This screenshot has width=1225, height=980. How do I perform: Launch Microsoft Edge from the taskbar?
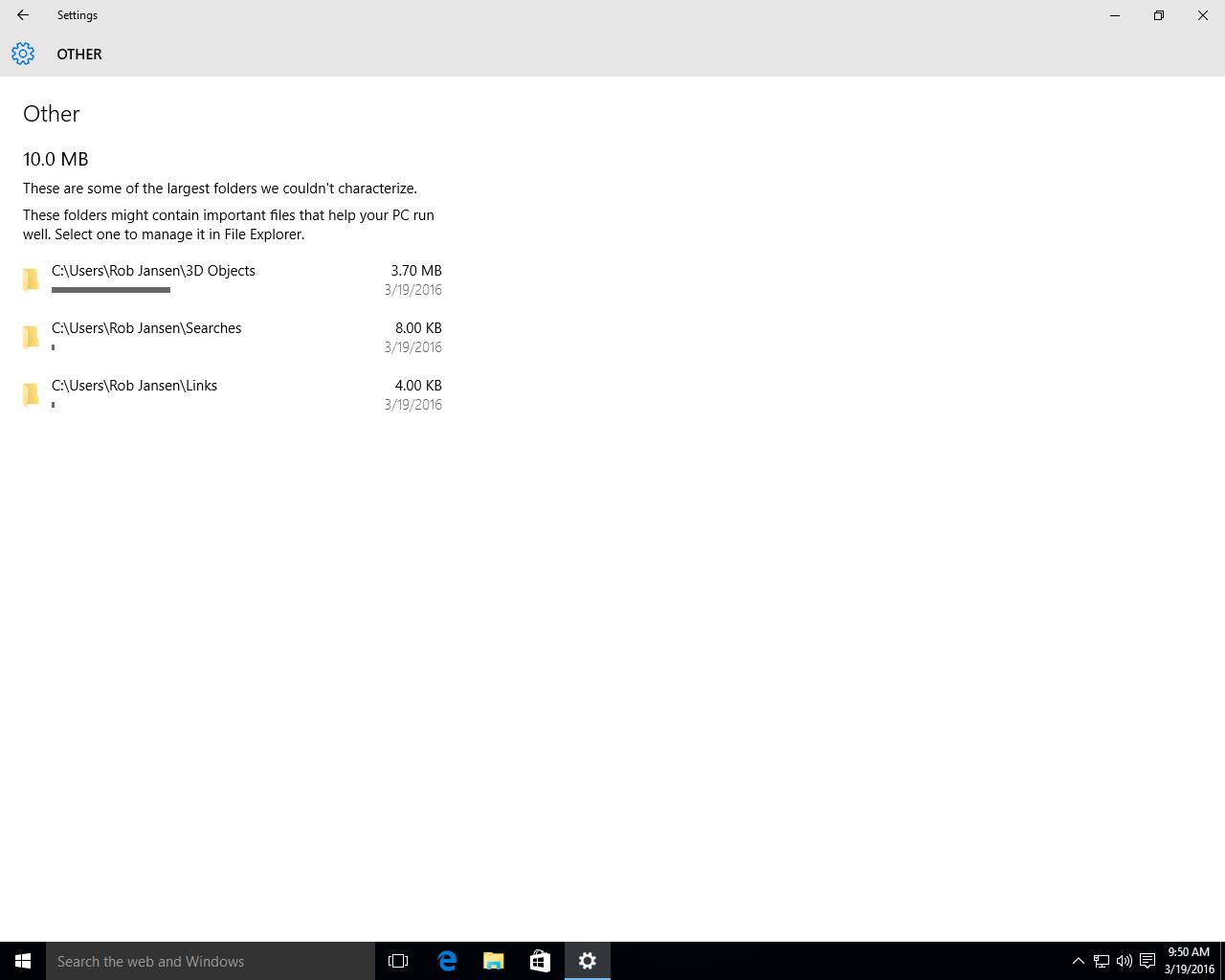pyautogui.click(x=447, y=961)
